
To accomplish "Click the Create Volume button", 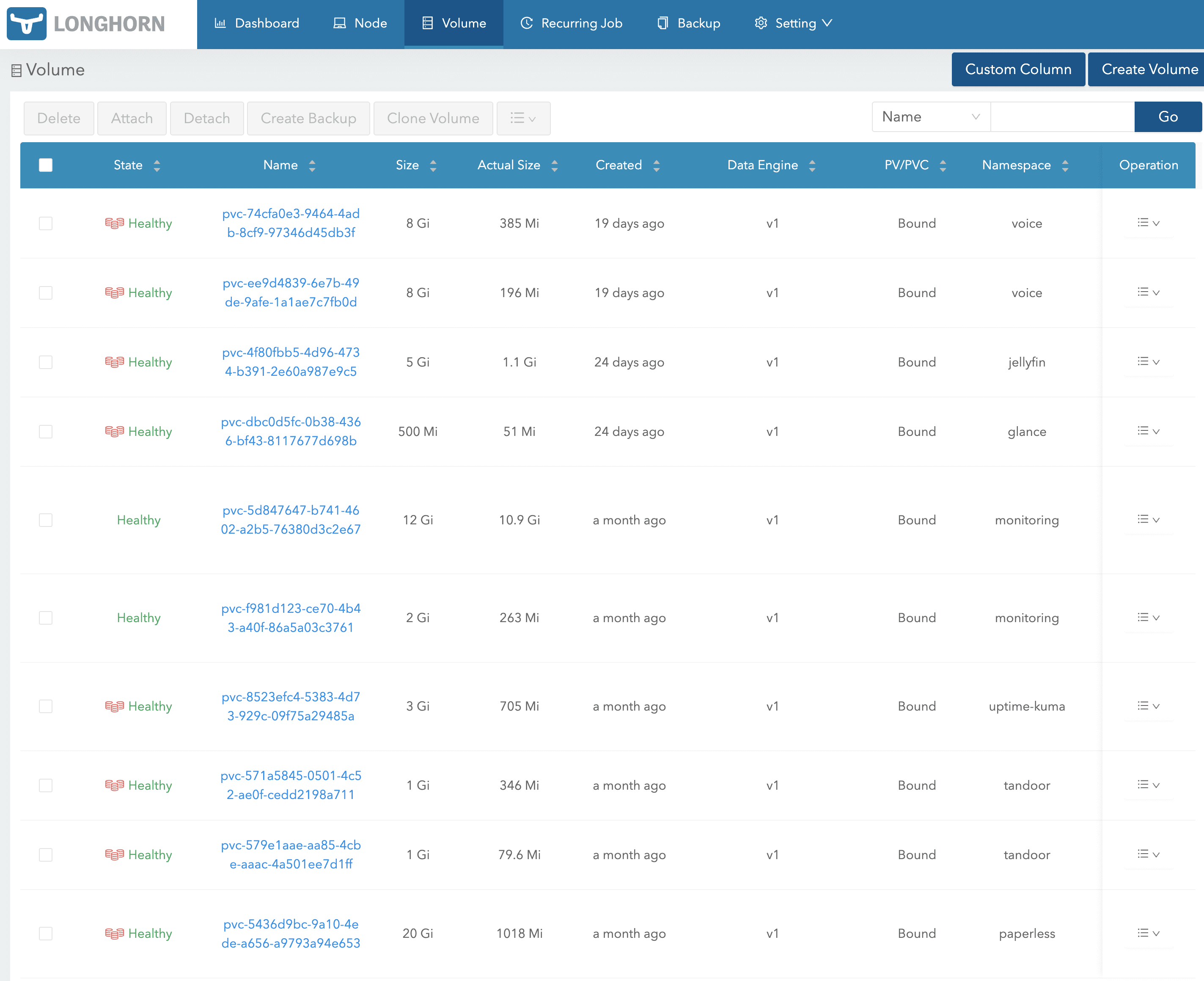I will pyautogui.click(x=1146, y=69).
